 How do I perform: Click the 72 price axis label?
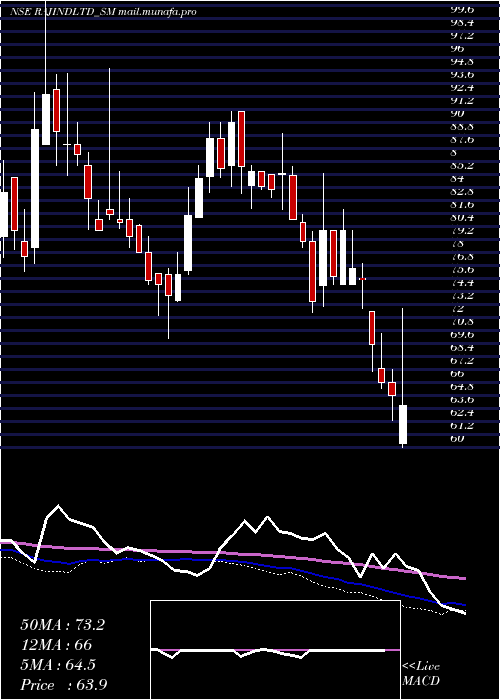click(x=458, y=308)
